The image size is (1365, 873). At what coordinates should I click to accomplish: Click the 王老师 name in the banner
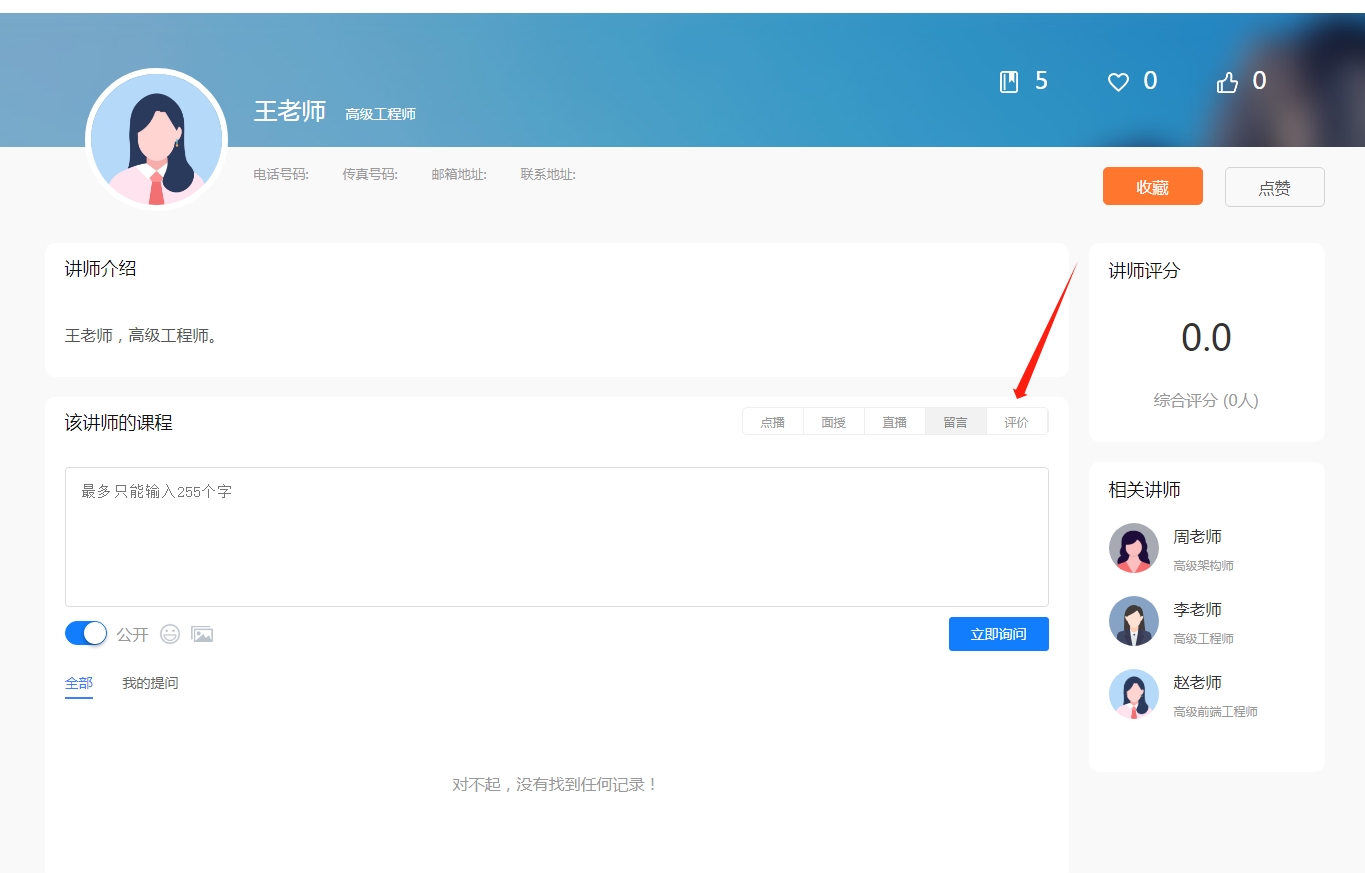pyautogui.click(x=290, y=111)
